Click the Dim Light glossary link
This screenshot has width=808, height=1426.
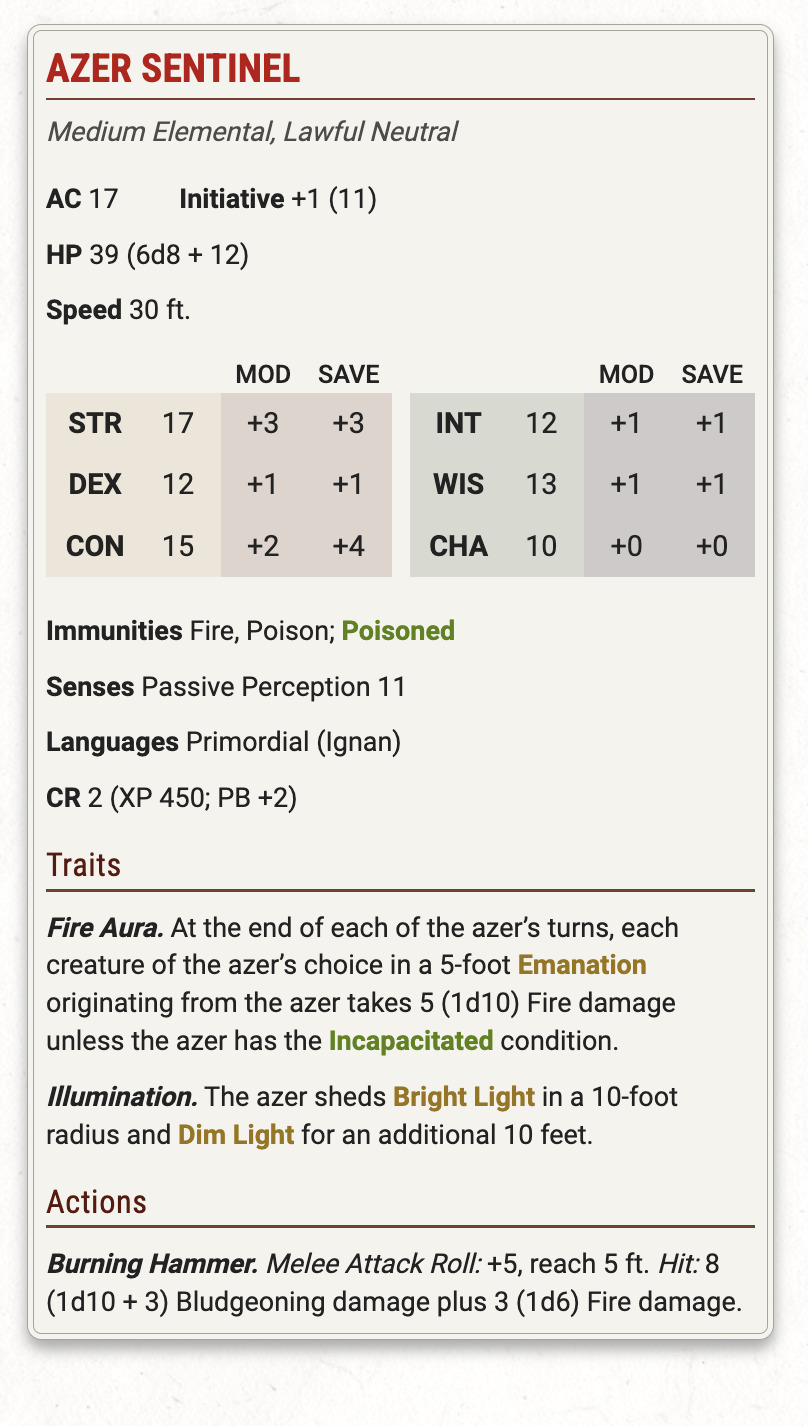(236, 1135)
